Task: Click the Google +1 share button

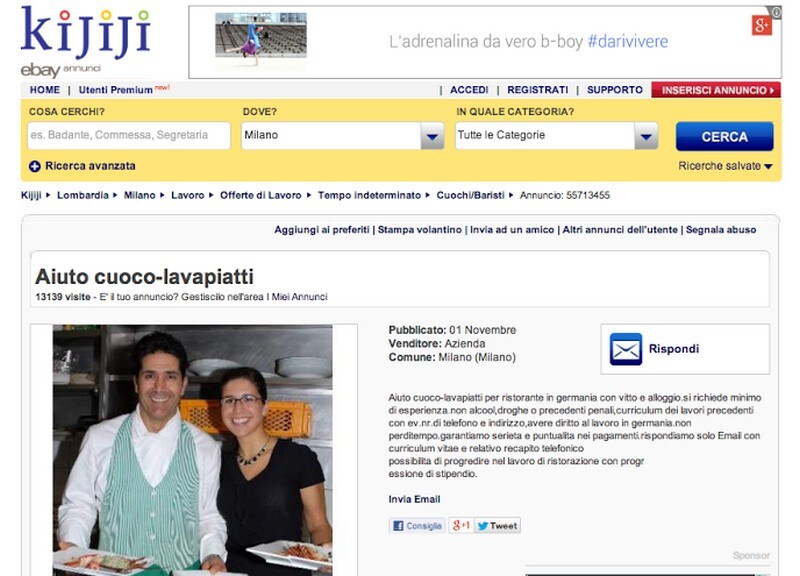Action: click(x=460, y=526)
